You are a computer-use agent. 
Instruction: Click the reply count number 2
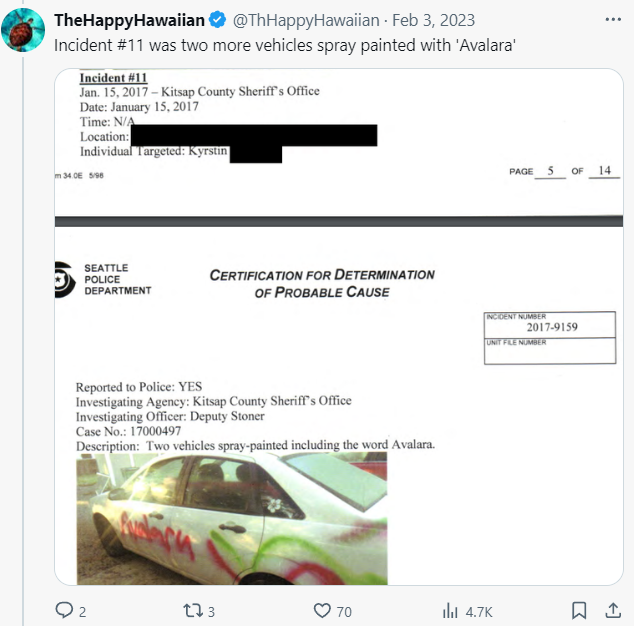82,612
